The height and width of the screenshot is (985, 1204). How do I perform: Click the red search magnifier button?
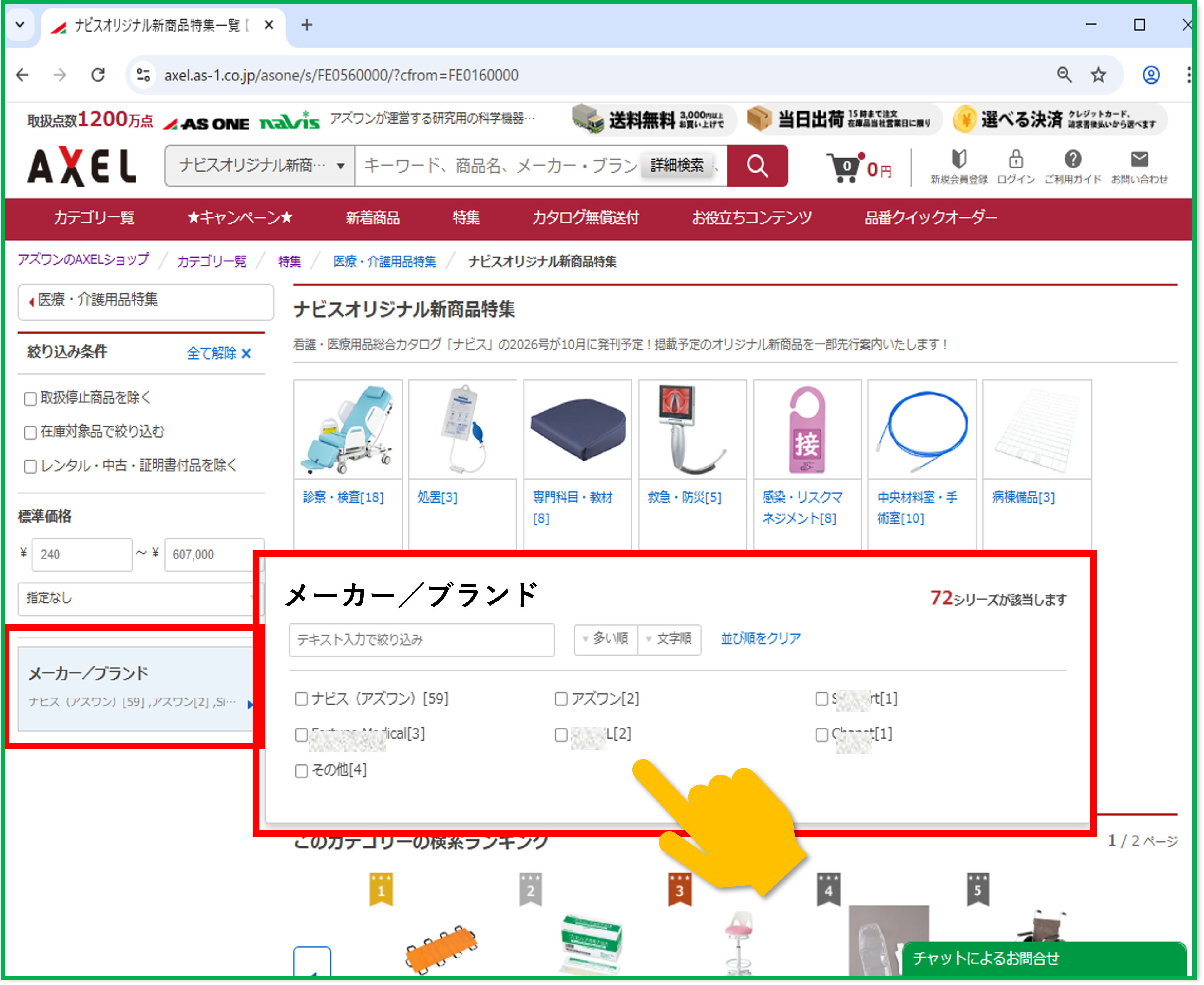pos(758,166)
